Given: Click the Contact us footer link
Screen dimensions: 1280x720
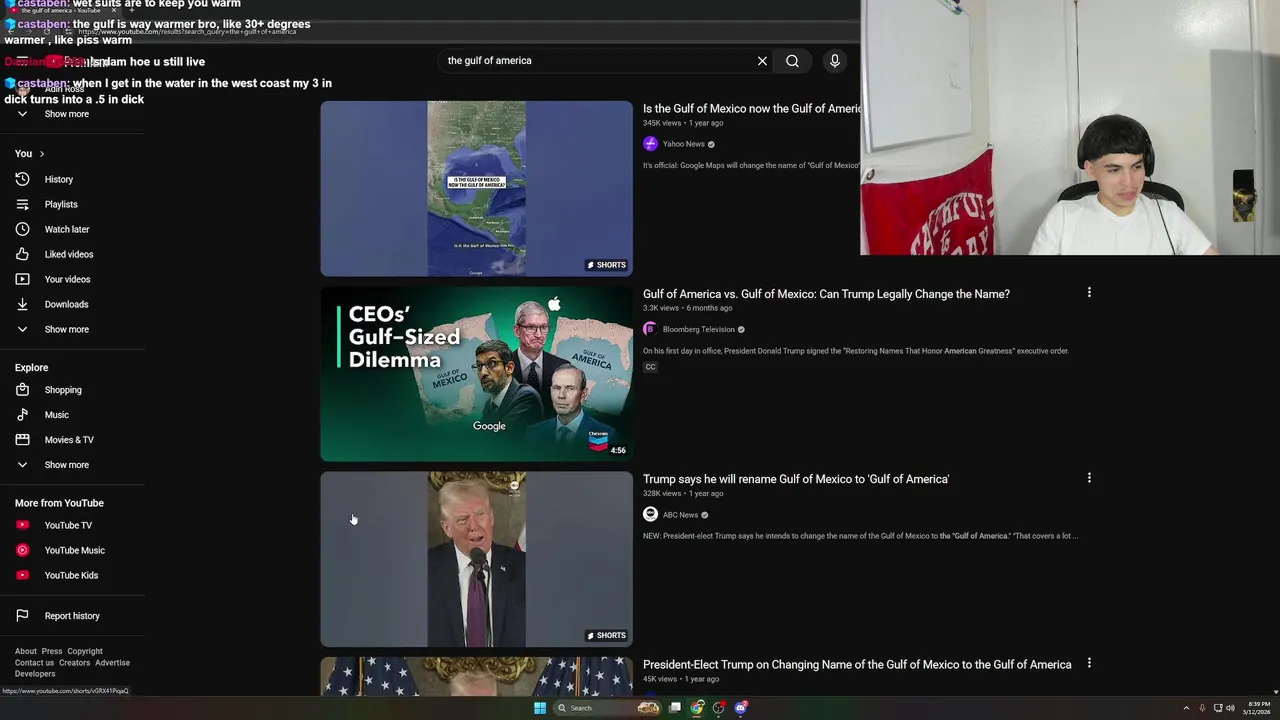Looking at the screenshot, I should click(34, 663).
